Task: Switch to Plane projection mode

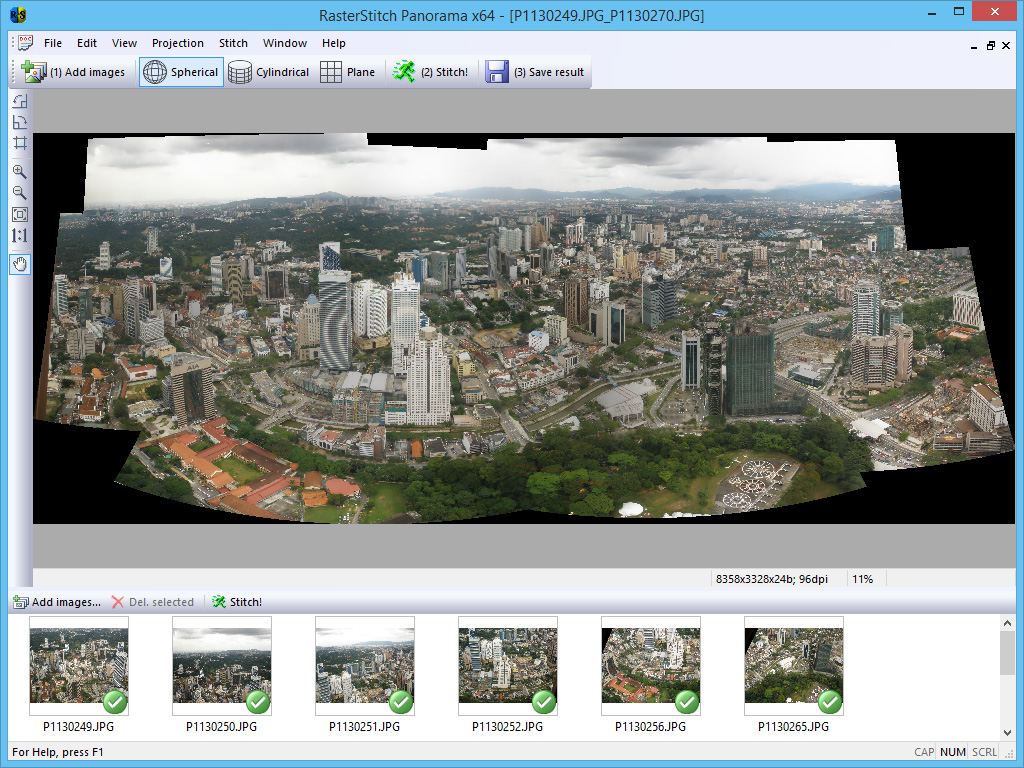Action: [x=347, y=72]
